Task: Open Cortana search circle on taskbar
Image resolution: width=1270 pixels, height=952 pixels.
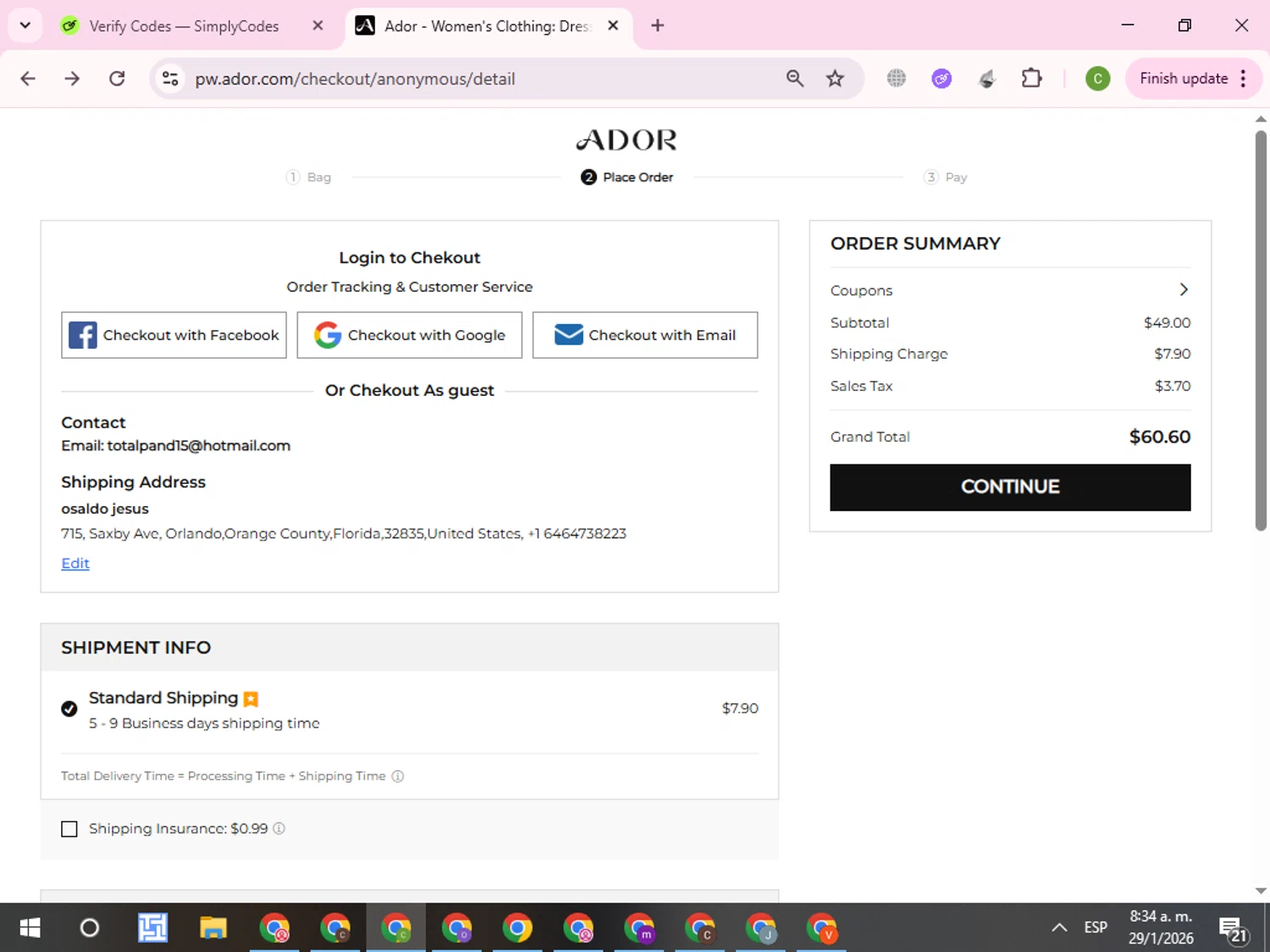Action: (89, 927)
